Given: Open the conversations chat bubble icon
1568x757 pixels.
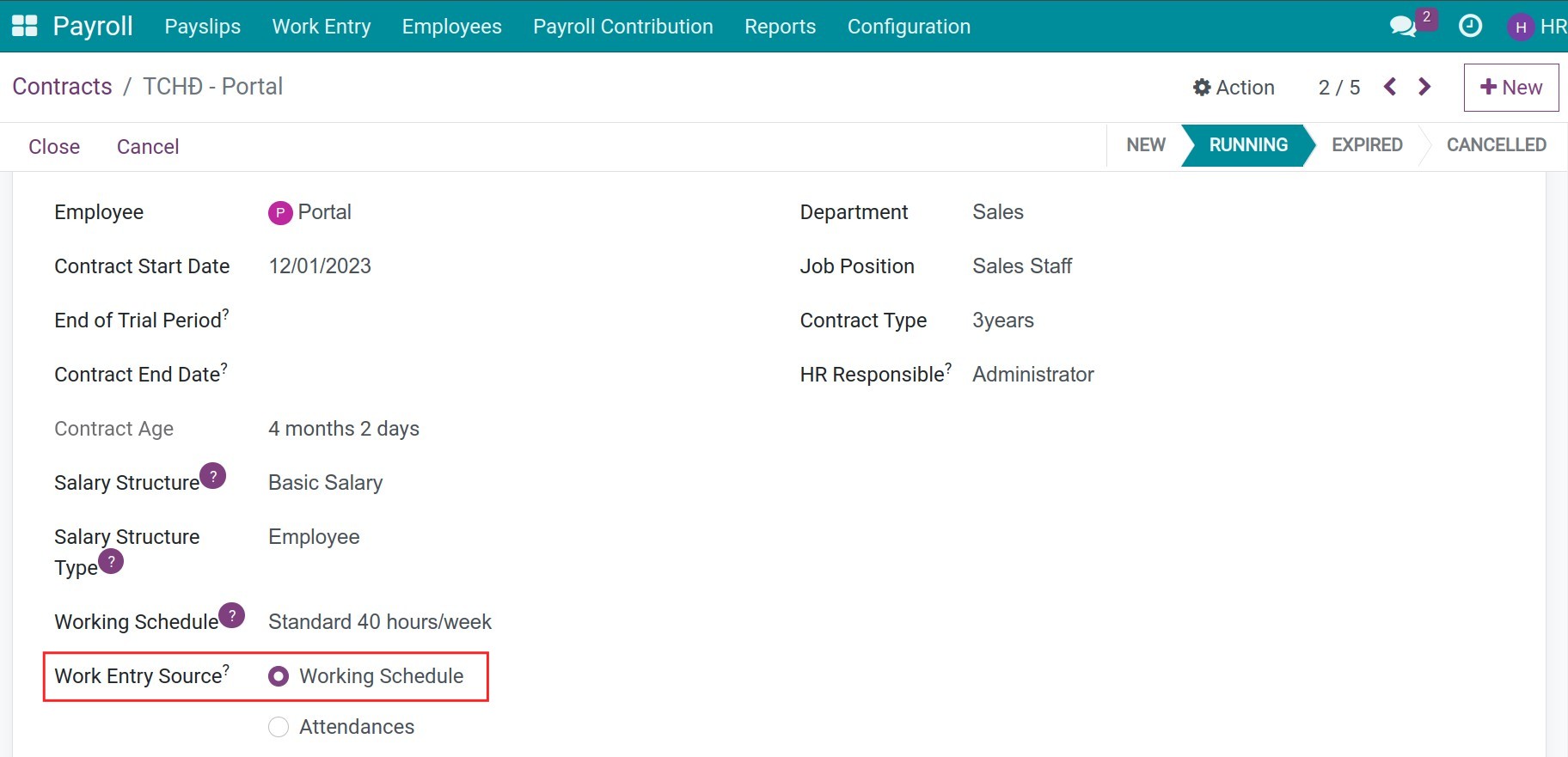Looking at the screenshot, I should tap(1403, 27).
